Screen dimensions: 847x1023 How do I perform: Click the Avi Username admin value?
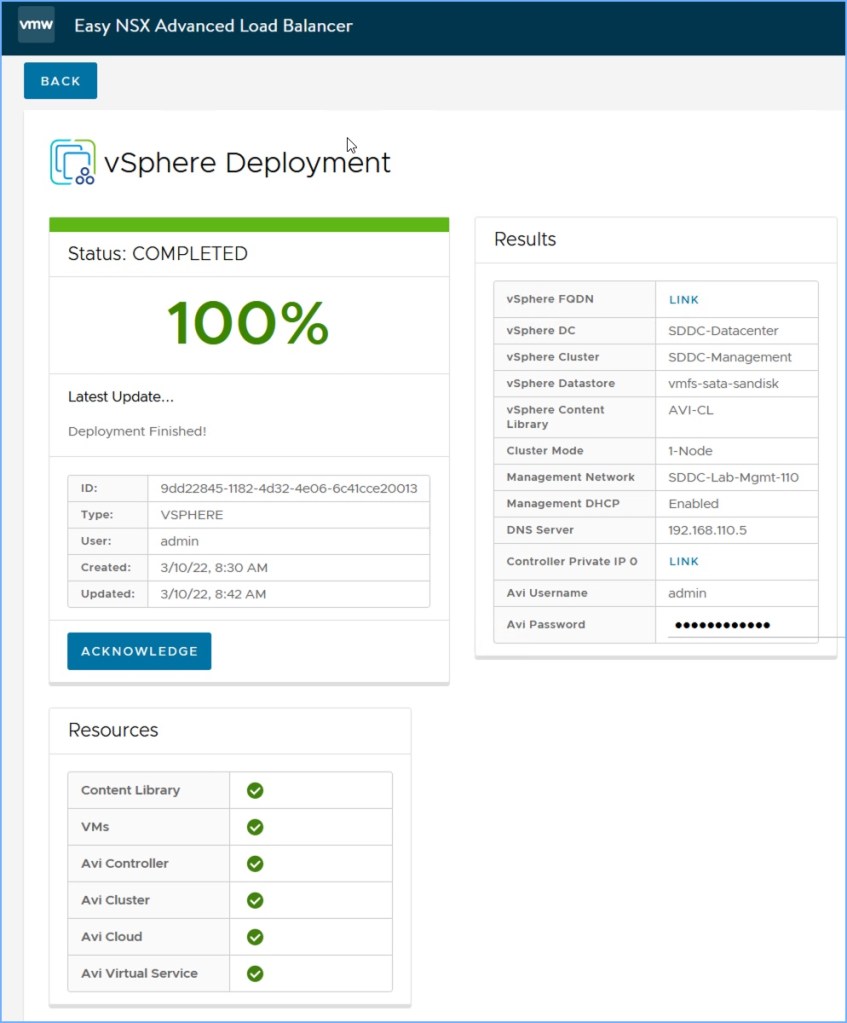click(687, 593)
